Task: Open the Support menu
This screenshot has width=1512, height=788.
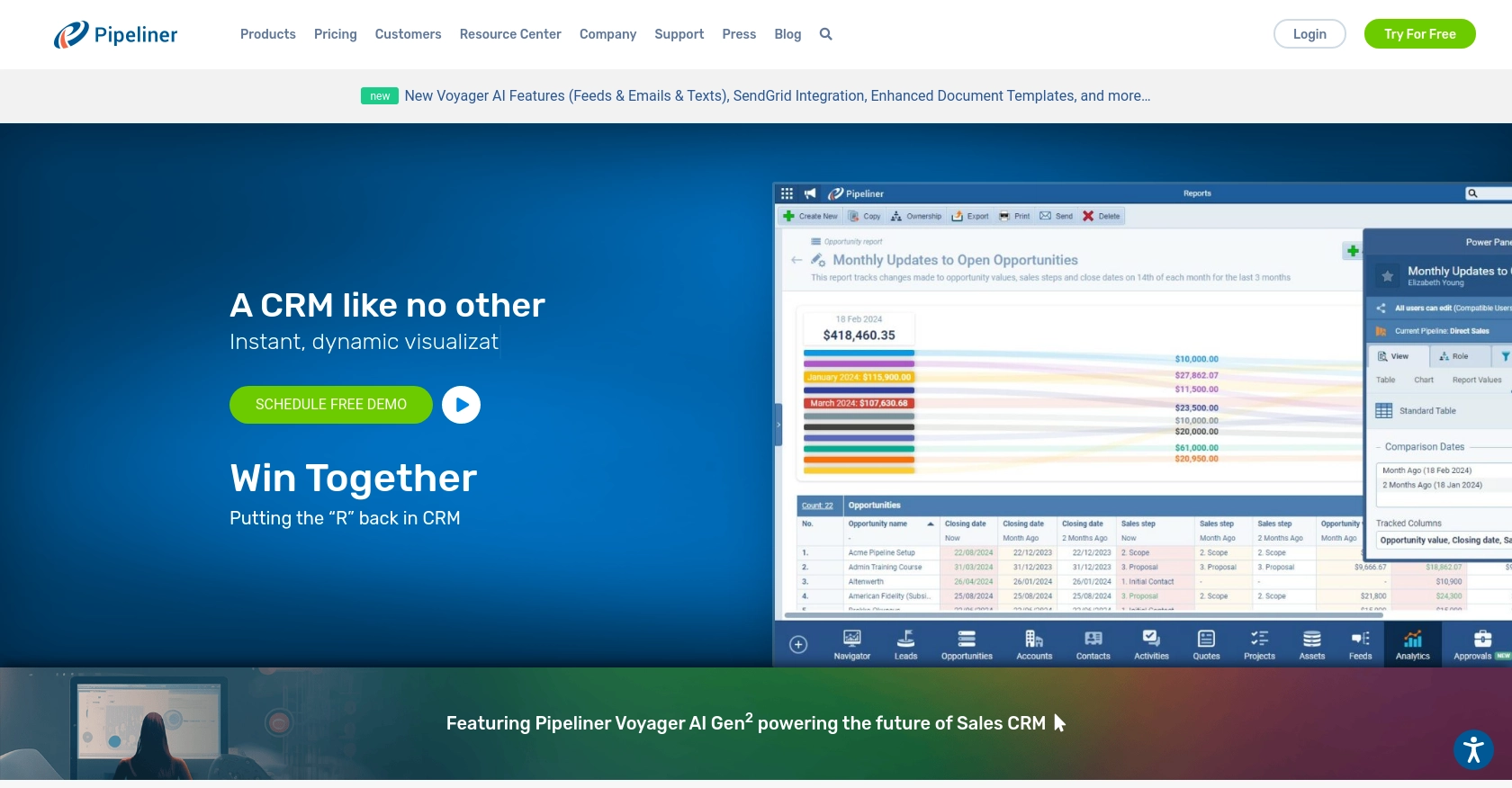Action: tap(679, 34)
